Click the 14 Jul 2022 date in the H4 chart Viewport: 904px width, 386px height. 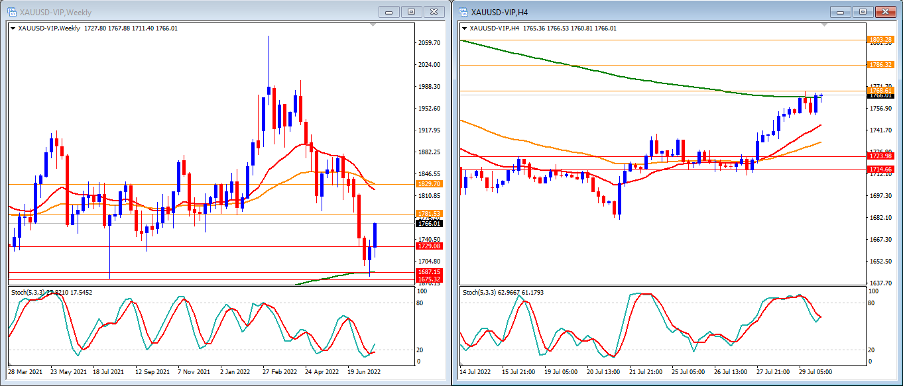(x=476, y=372)
